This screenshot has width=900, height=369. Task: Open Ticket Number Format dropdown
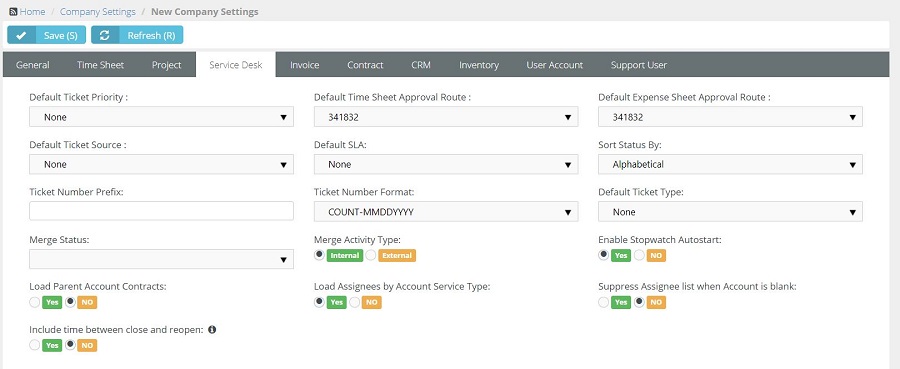446,212
